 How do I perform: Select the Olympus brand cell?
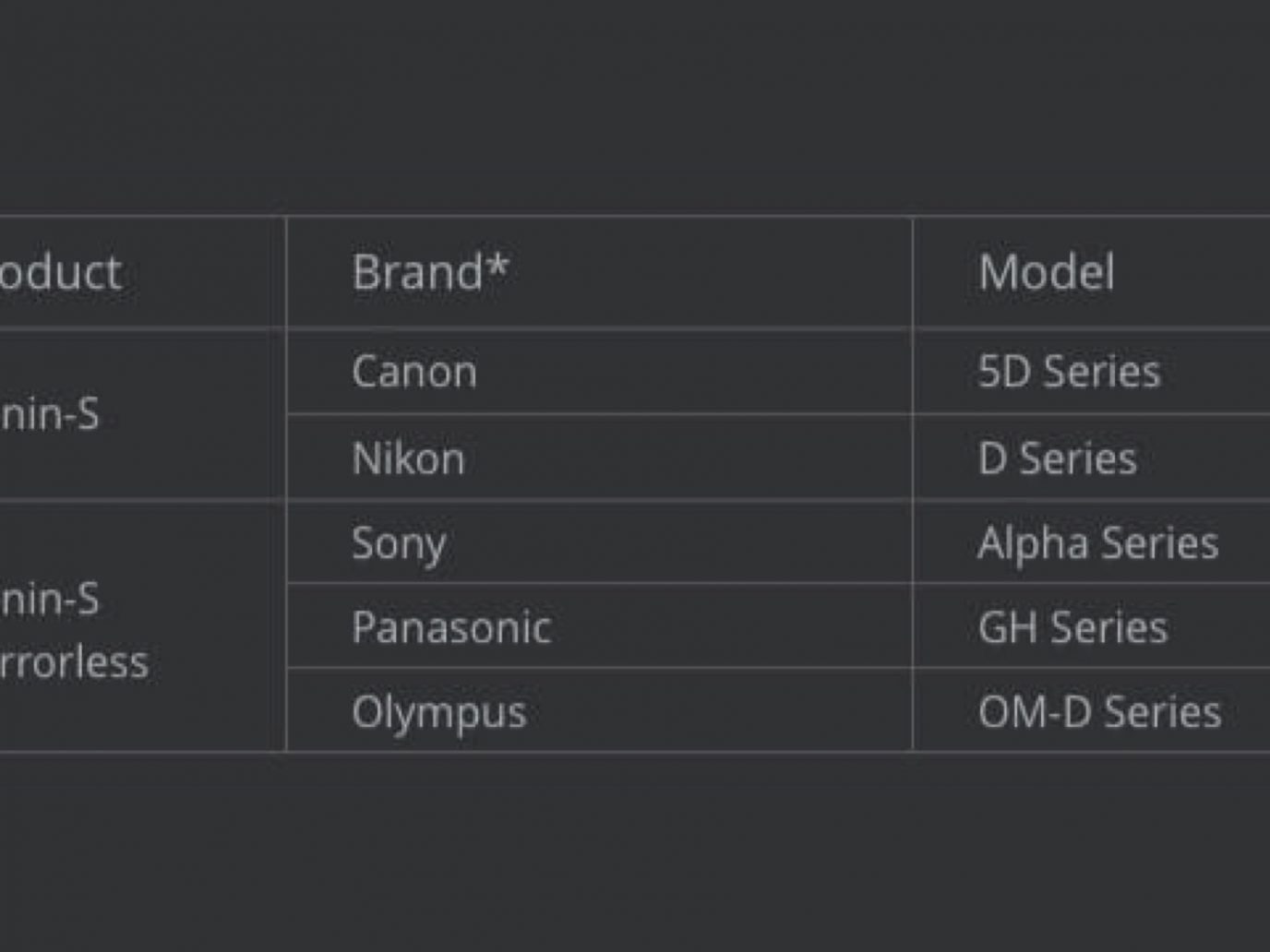point(438,712)
